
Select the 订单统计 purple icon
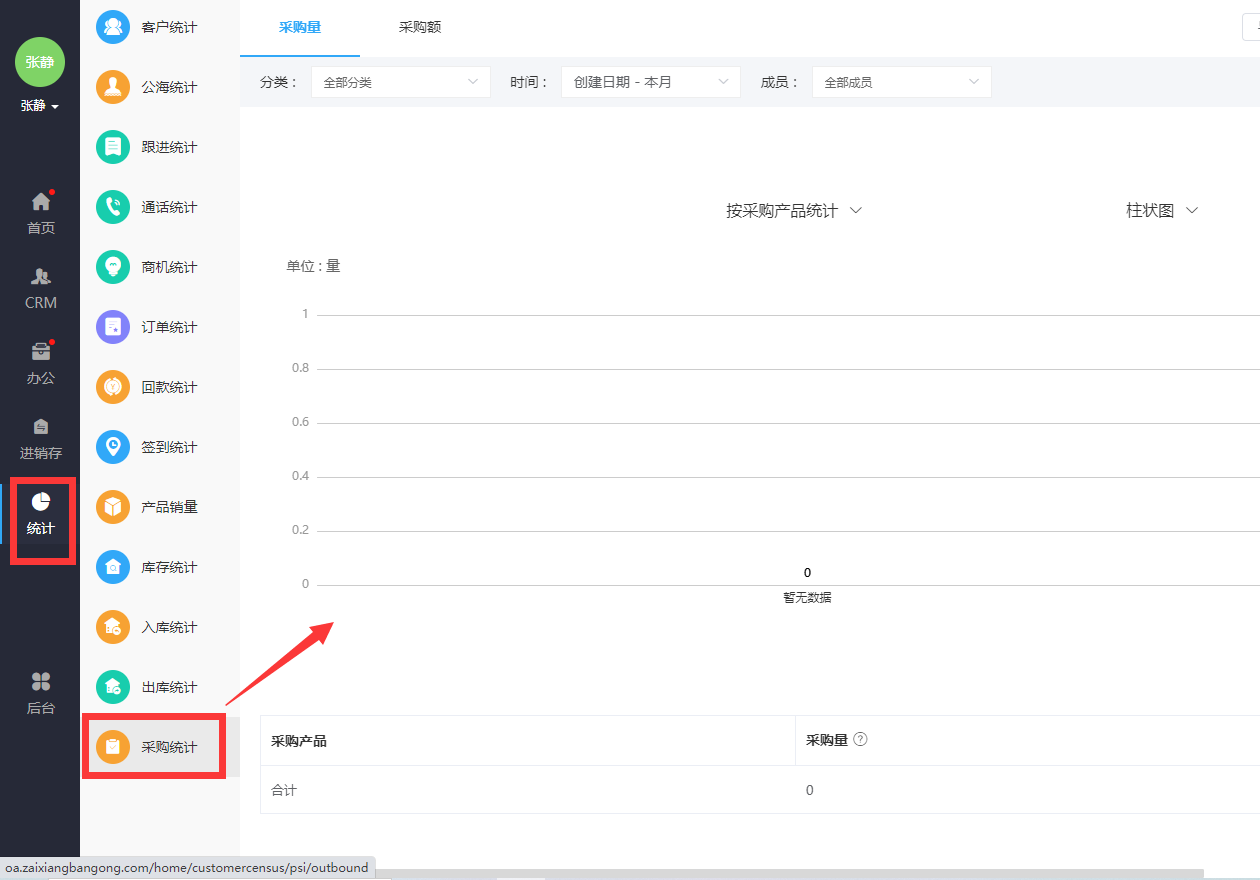tap(113, 327)
